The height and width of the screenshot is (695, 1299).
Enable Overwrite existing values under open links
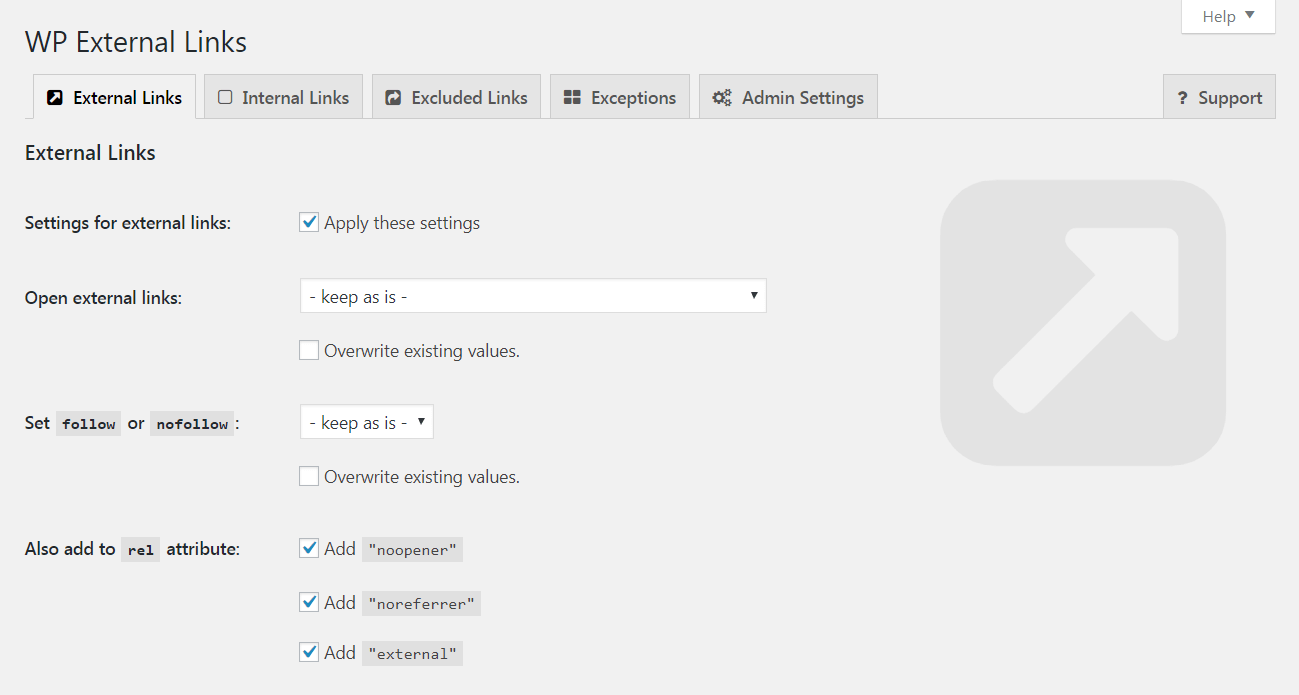[309, 350]
